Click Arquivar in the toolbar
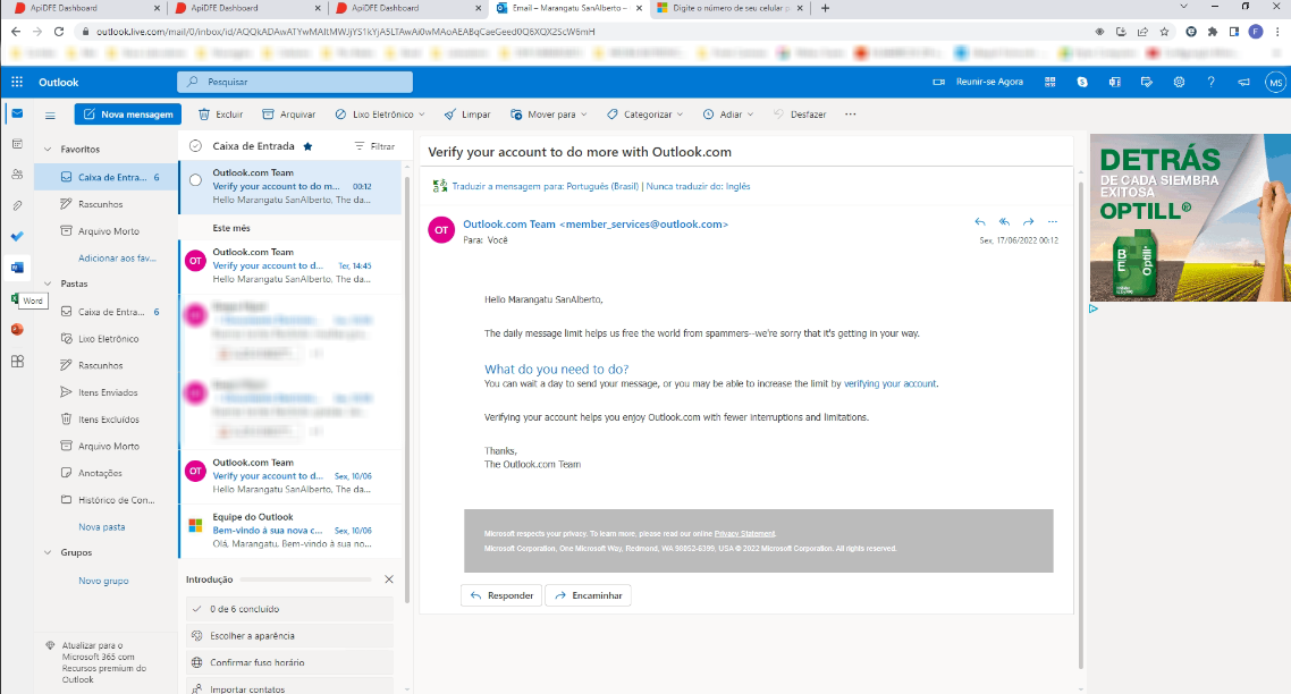The height and width of the screenshot is (694, 1291). (289, 114)
